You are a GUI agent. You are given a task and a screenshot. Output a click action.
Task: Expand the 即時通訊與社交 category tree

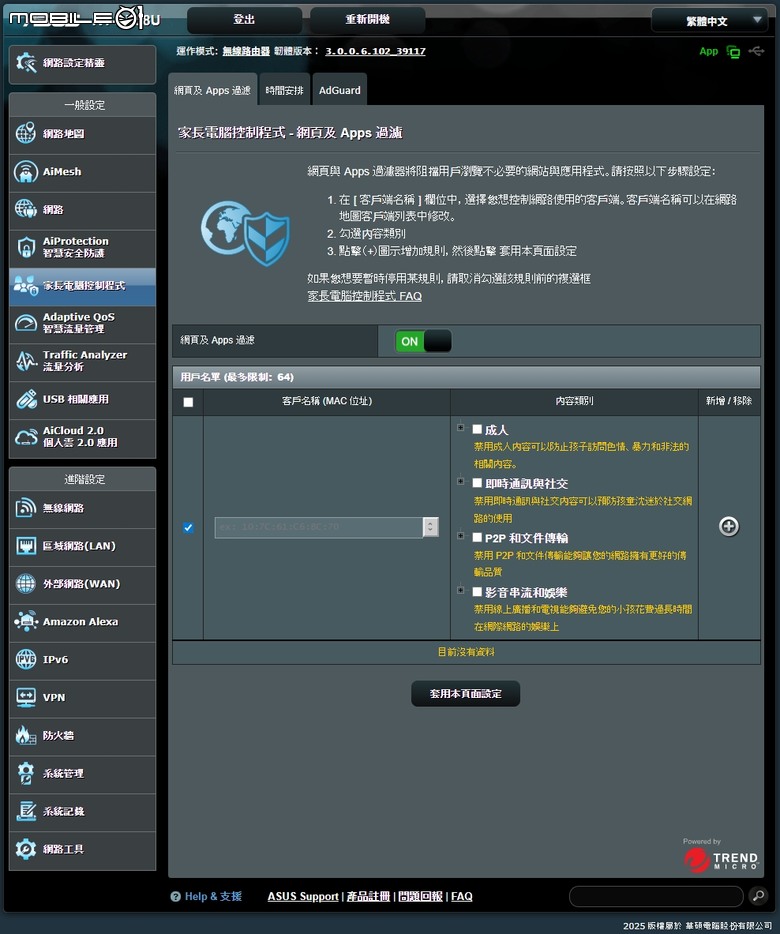tap(461, 481)
